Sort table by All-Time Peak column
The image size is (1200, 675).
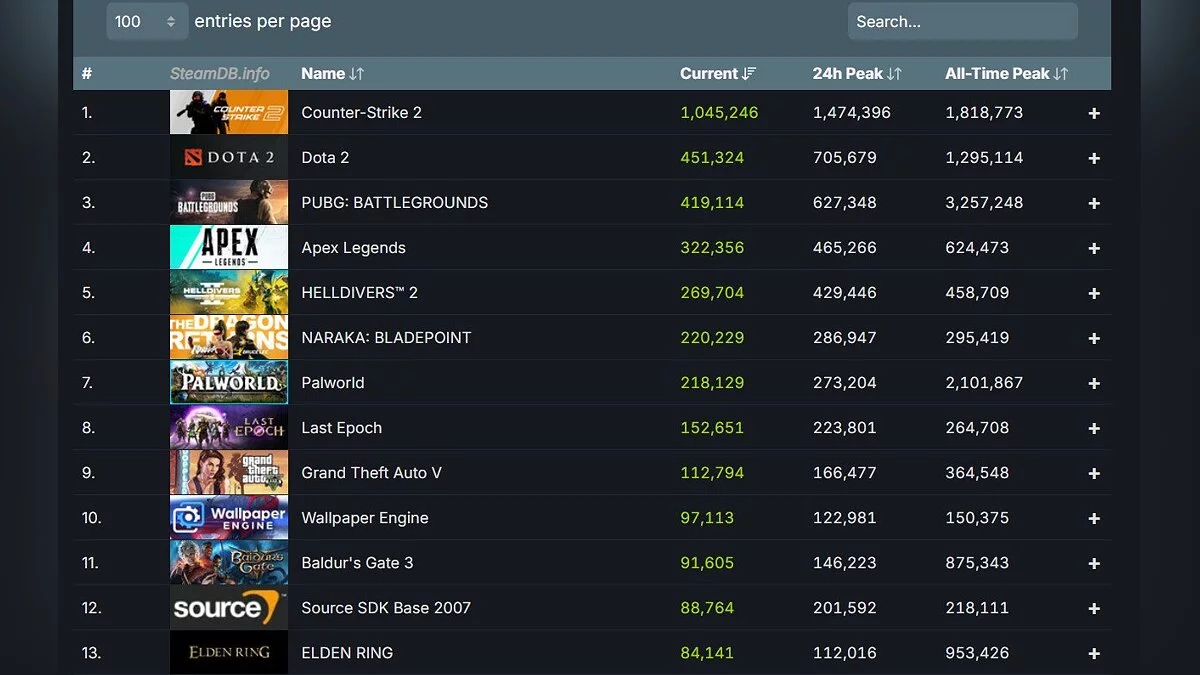[x=1007, y=73]
